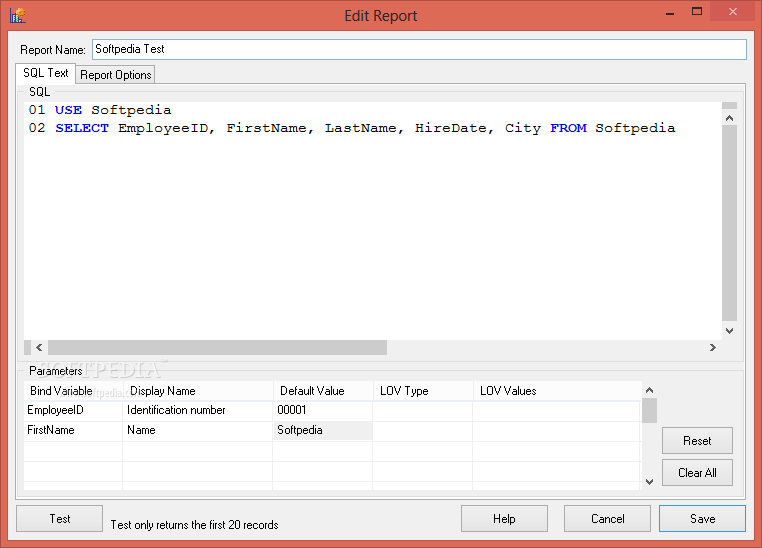This screenshot has width=762, height=548.
Task: Click the SQL horizontal scrollbar thumb
Action: [217, 347]
